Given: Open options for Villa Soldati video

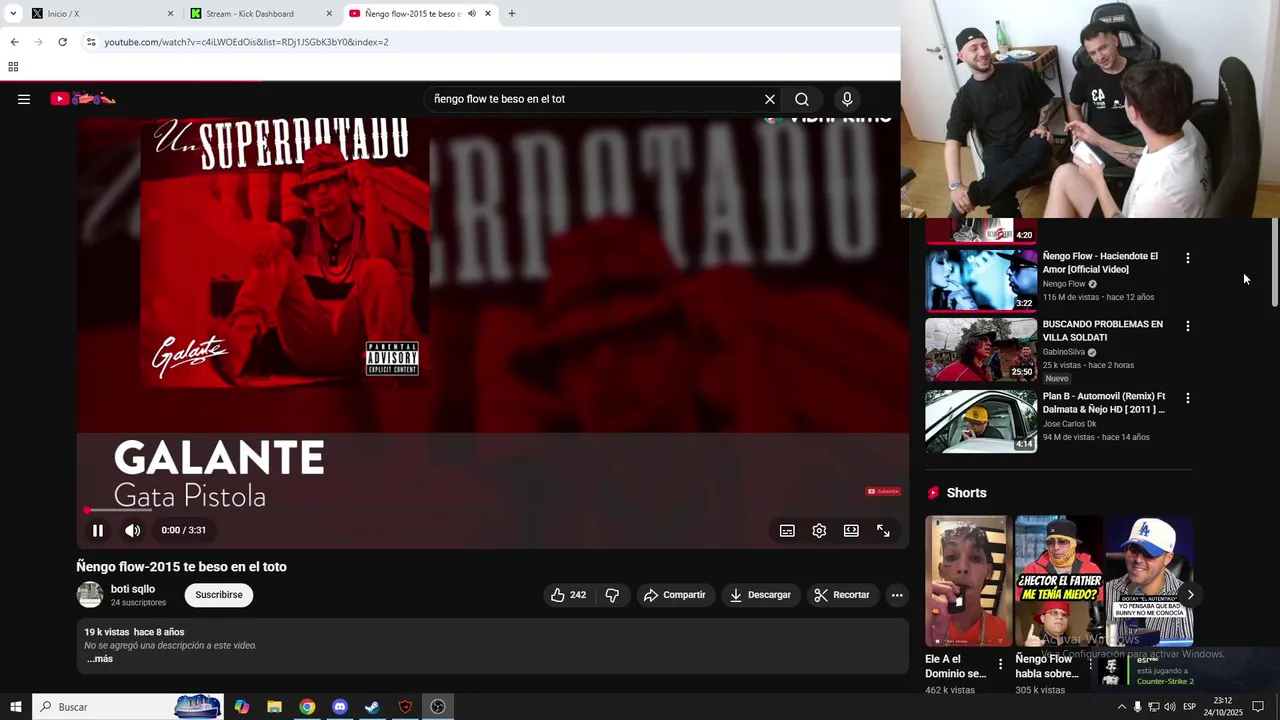Looking at the screenshot, I should point(1187,326).
